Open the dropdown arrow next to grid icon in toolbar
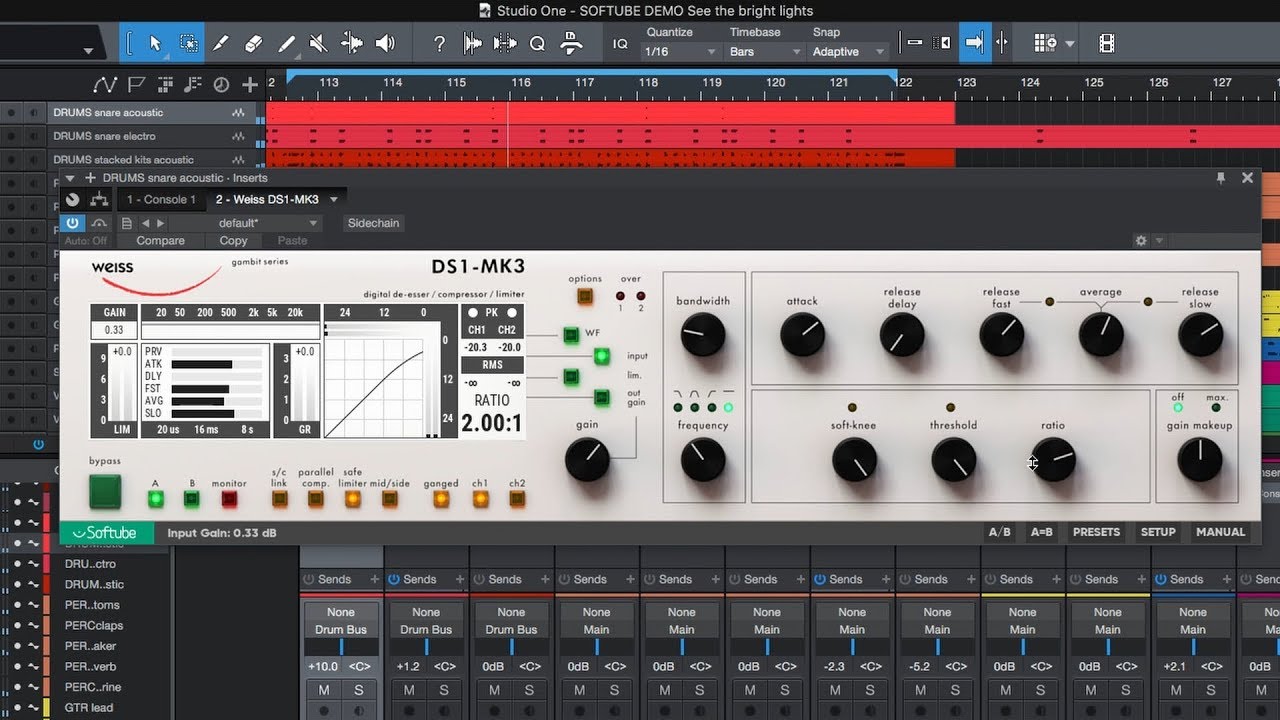This screenshot has height=720, width=1280. click(1070, 44)
